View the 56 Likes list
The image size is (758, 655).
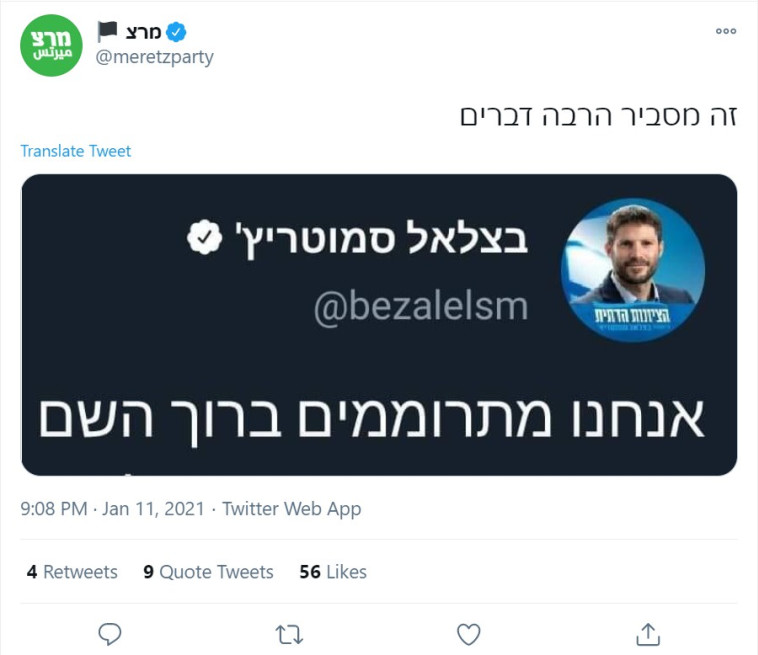[x=333, y=572]
